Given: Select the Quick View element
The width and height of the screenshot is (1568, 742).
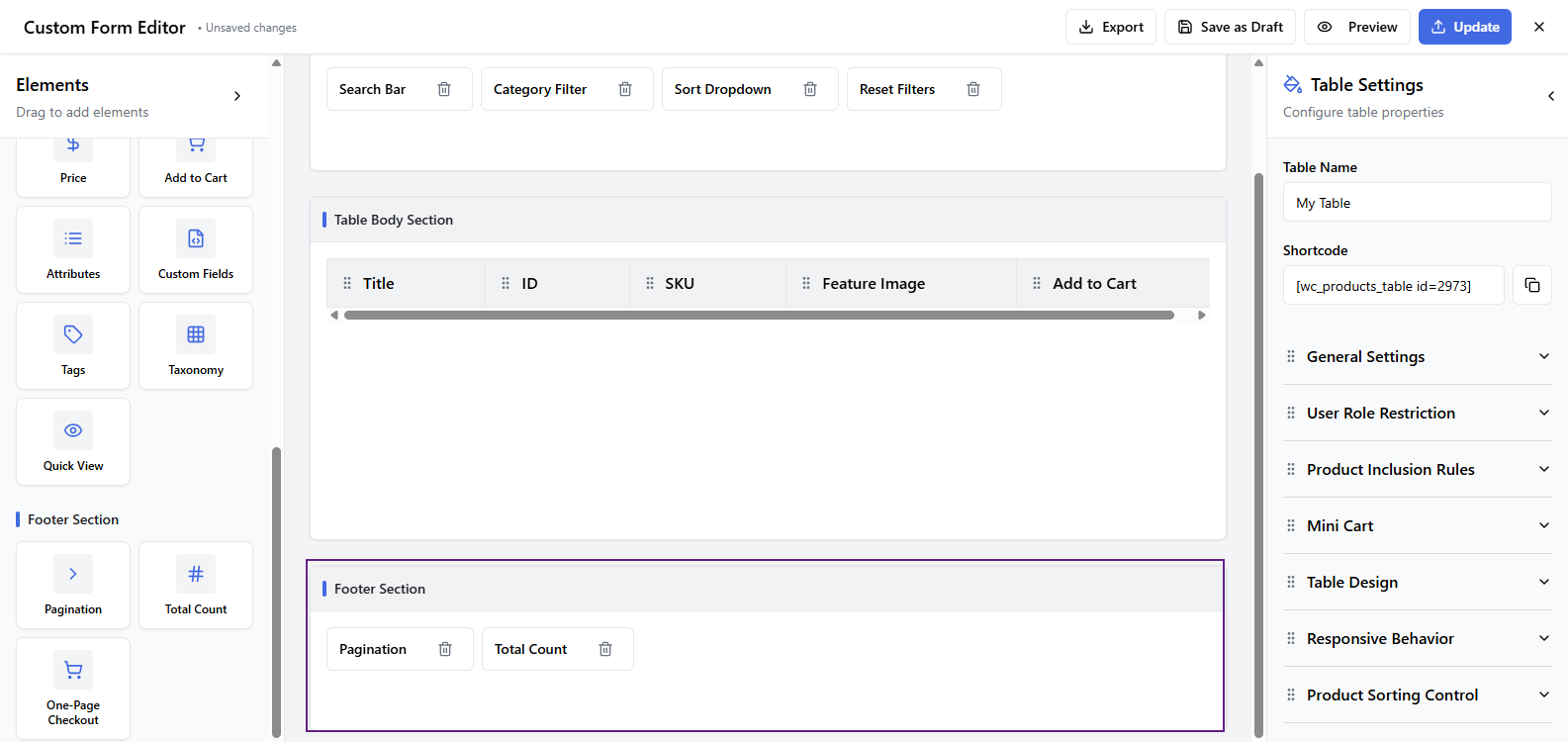Looking at the screenshot, I should click(73, 442).
